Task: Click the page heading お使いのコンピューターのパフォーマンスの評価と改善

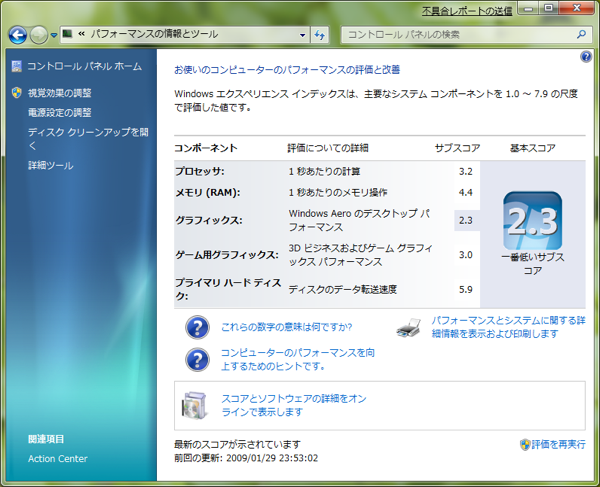Action: 287,70
